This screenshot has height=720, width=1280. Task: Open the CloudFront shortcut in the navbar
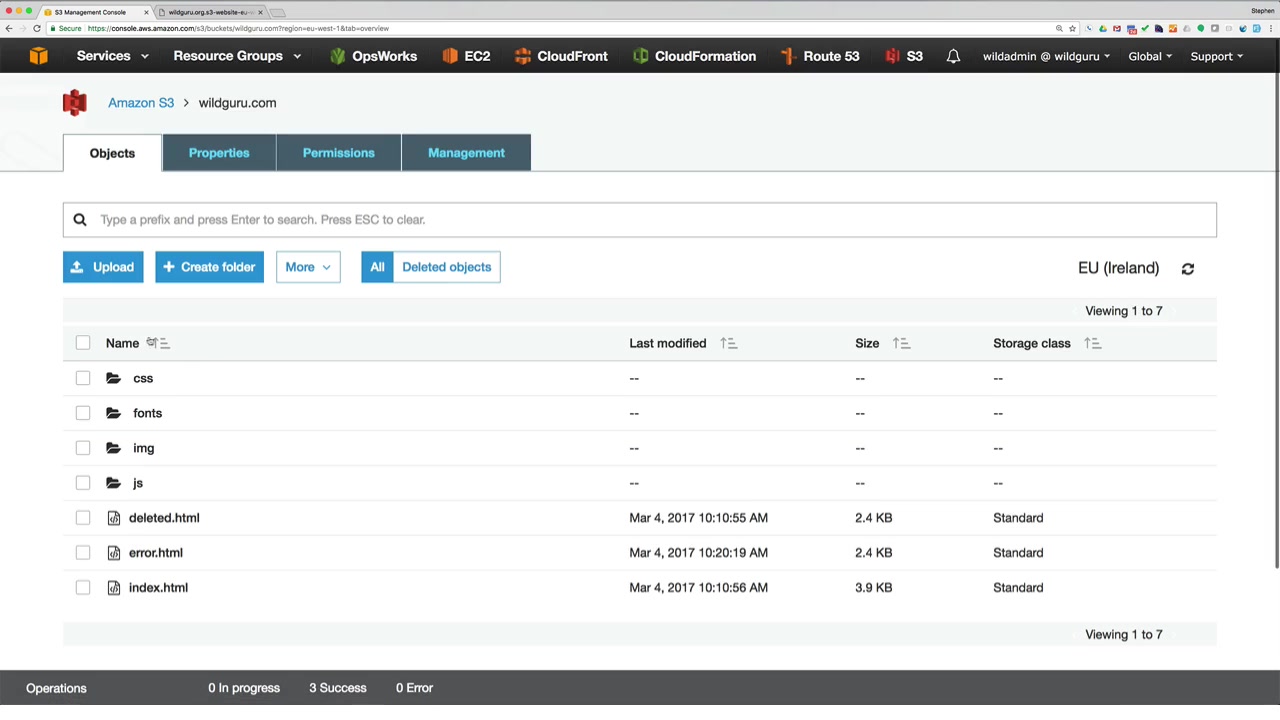click(561, 56)
